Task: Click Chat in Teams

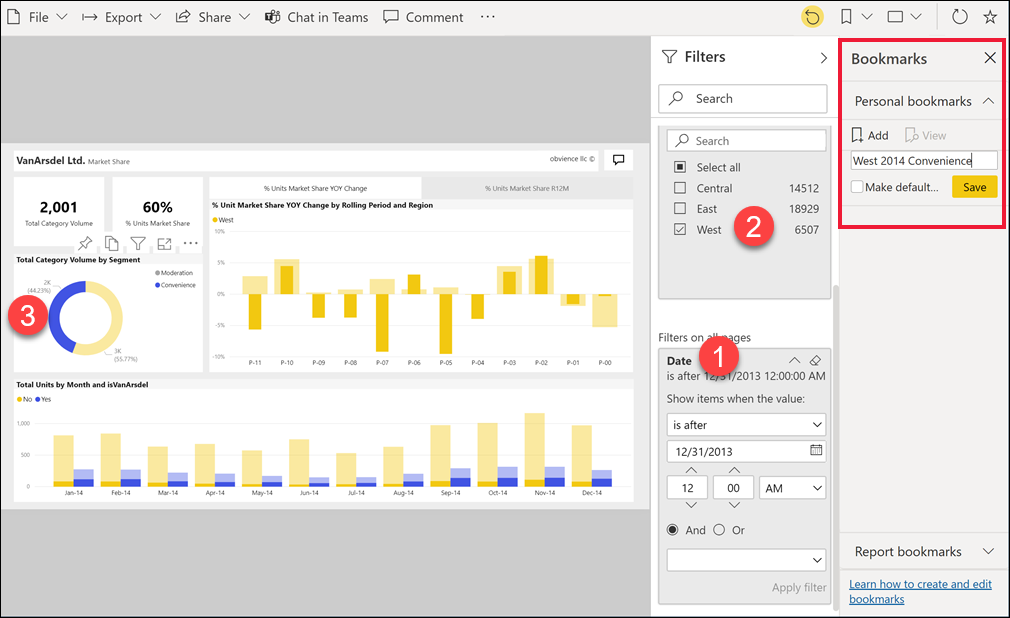Action: coord(316,17)
